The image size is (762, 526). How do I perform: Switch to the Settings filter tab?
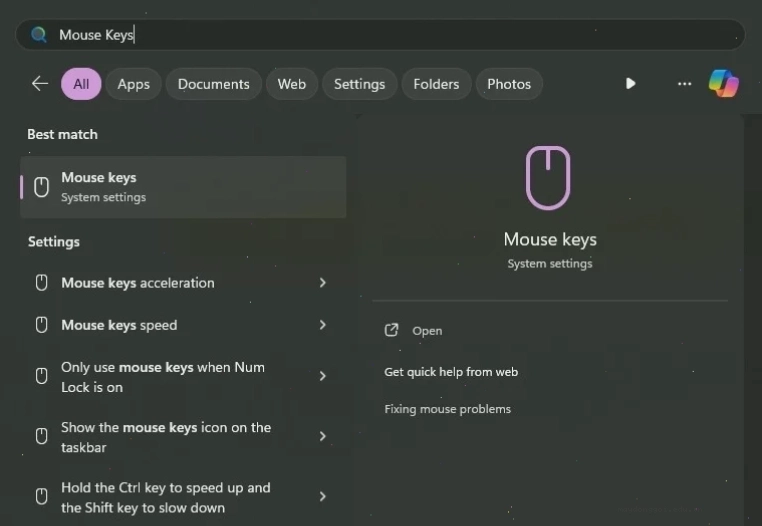pyautogui.click(x=359, y=84)
